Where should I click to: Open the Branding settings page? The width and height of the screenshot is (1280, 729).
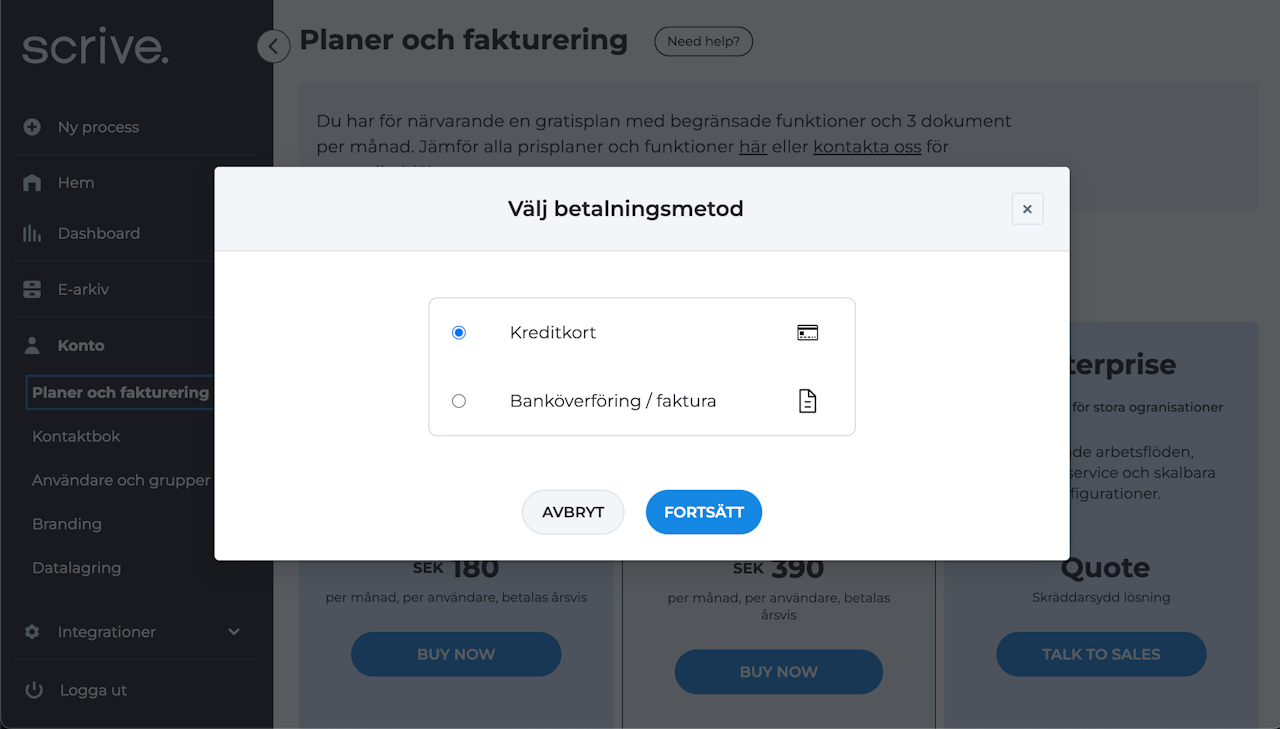pyautogui.click(x=67, y=524)
